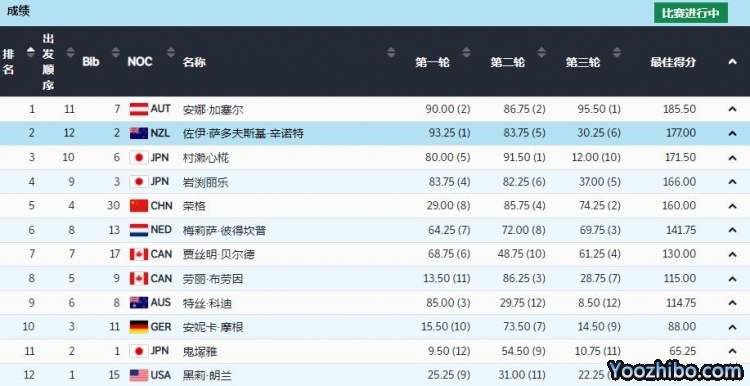Click the 最佳得分 column header
The image size is (750, 386).
673,62
